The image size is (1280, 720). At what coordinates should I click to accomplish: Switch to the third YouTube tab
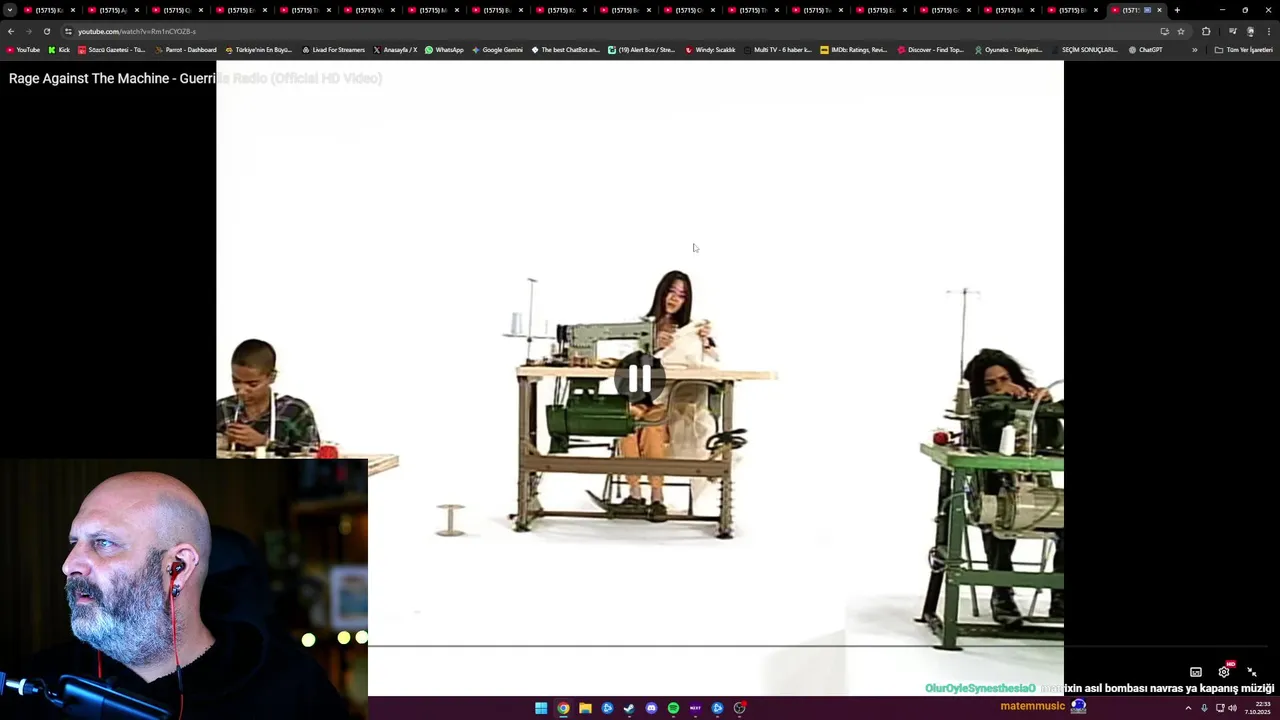click(x=176, y=10)
